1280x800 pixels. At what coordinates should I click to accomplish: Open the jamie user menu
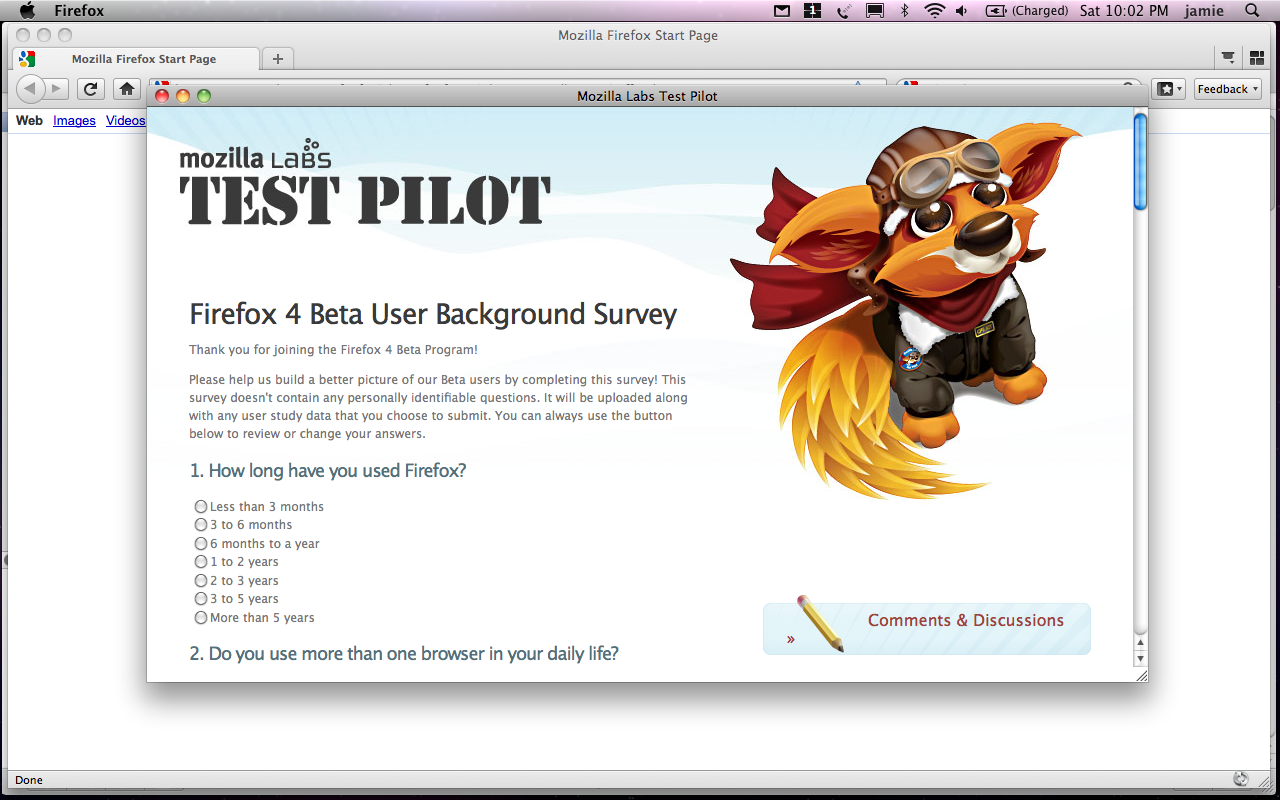(x=1204, y=11)
